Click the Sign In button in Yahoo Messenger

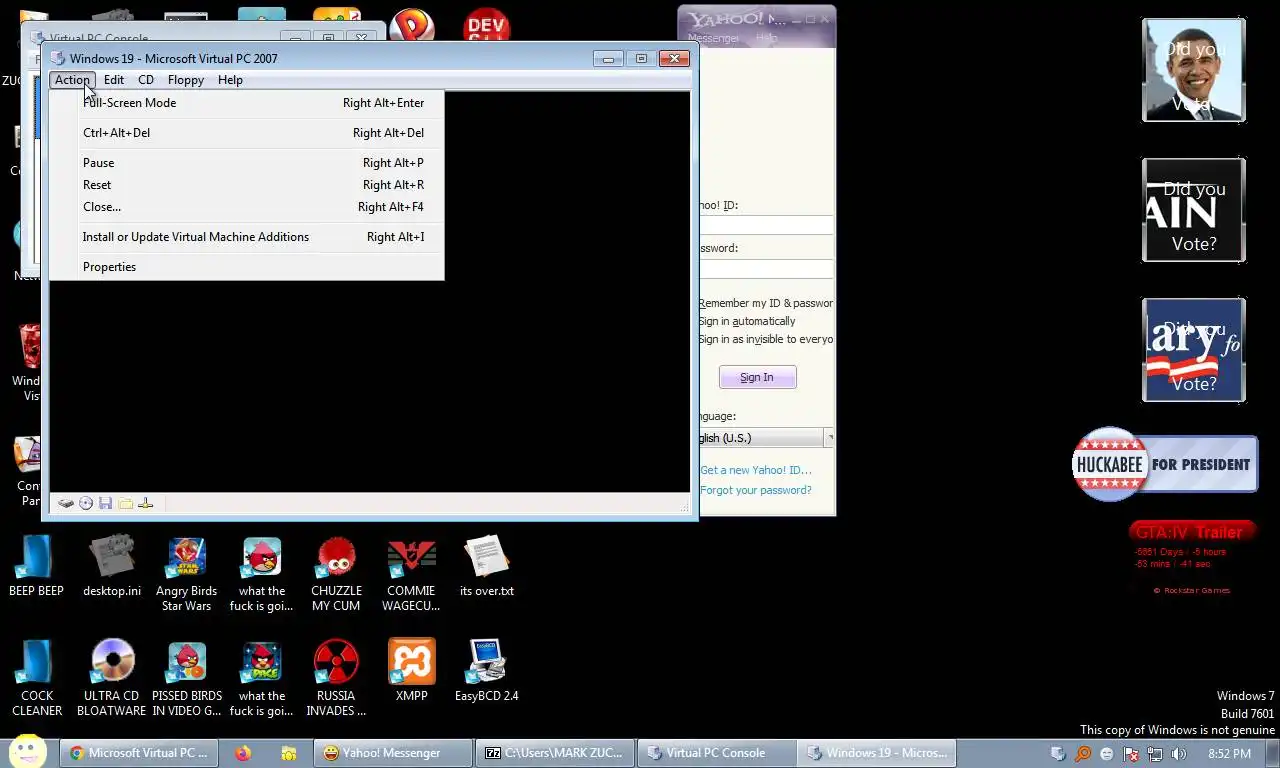757,377
